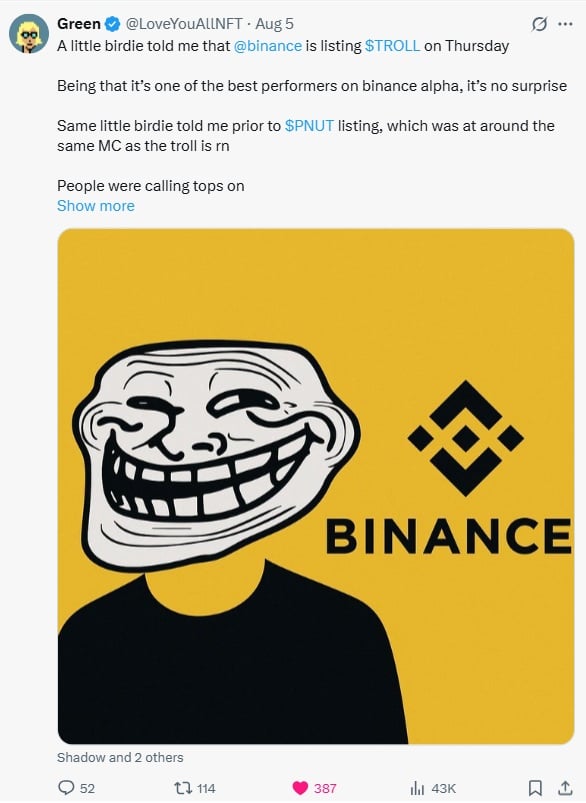
Task: Click the Green display name
Action: click(79, 24)
